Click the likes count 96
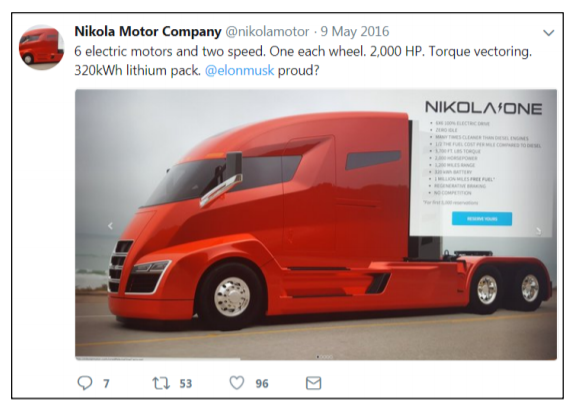The width and height of the screenshot is (575, 412). (262, 384)
